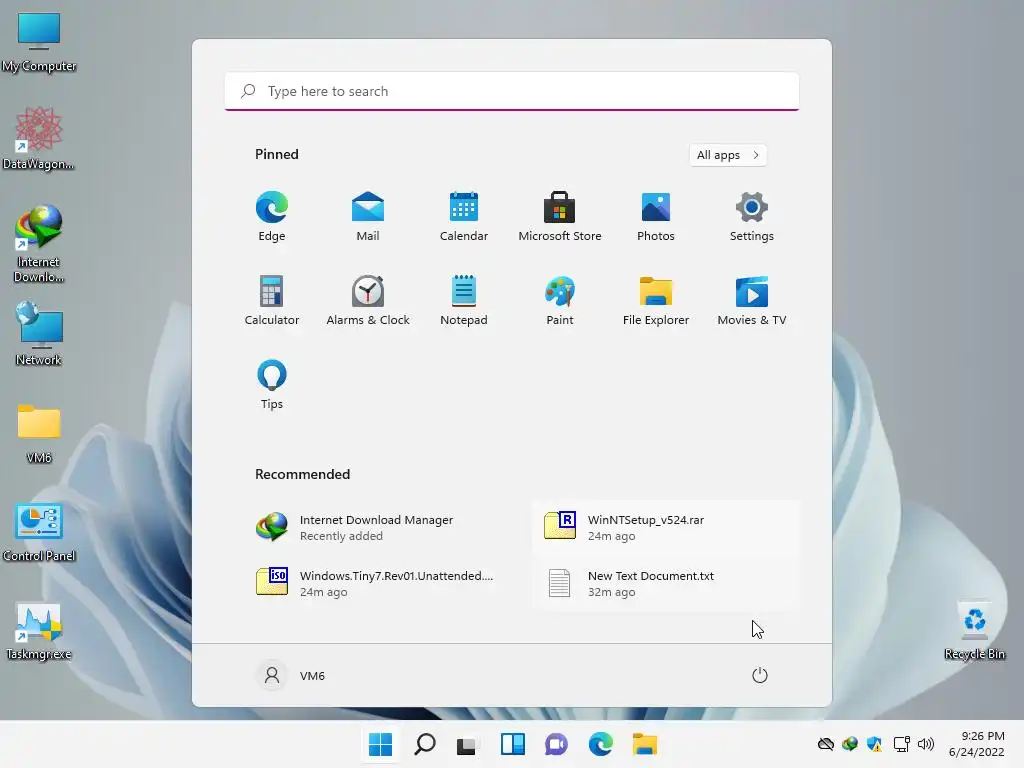Viewport: 1024px width, 768px height.
Task: Open volume control tray icon
Action: [x=926, y=744]
